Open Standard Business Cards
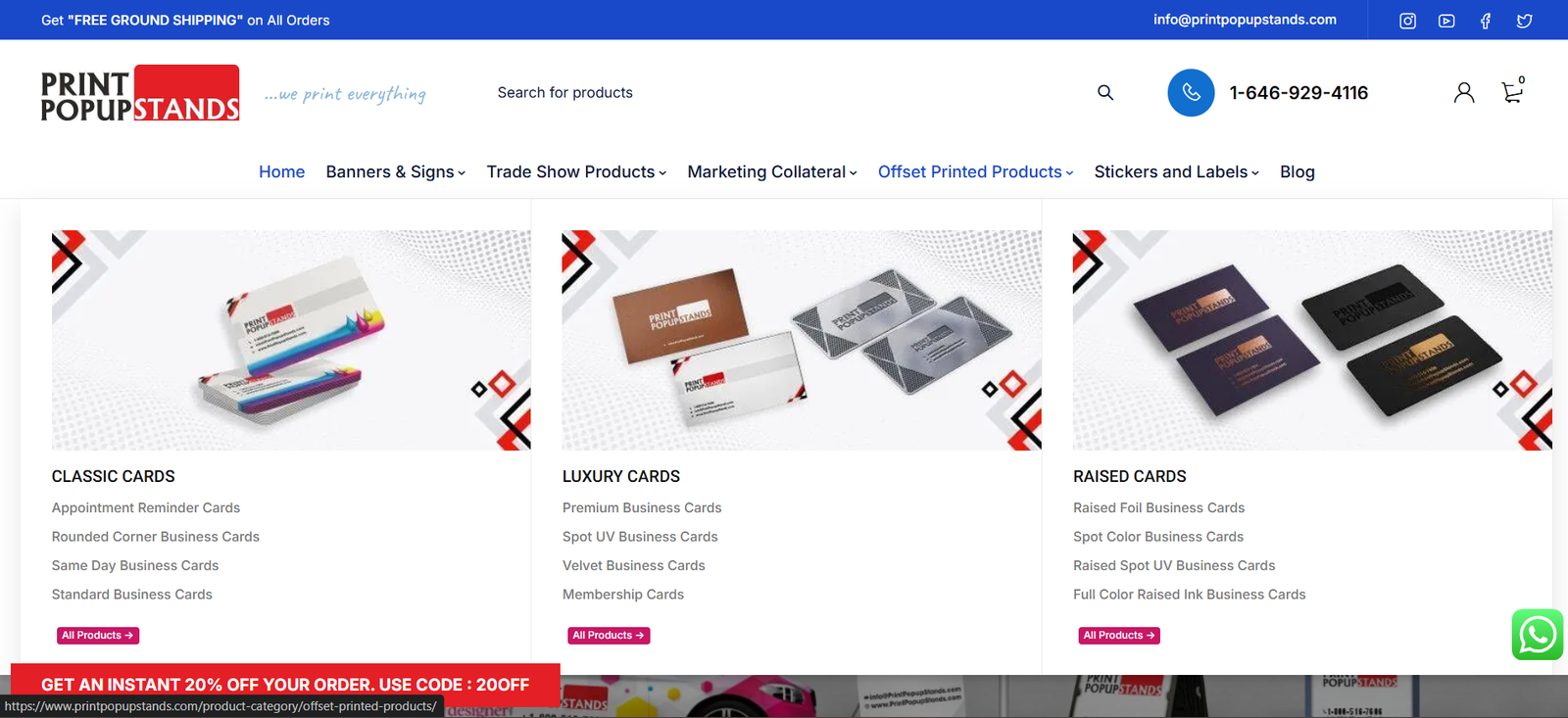This screenshot has height=718, width=1568. pyautogui.click(x=132, y=595)
